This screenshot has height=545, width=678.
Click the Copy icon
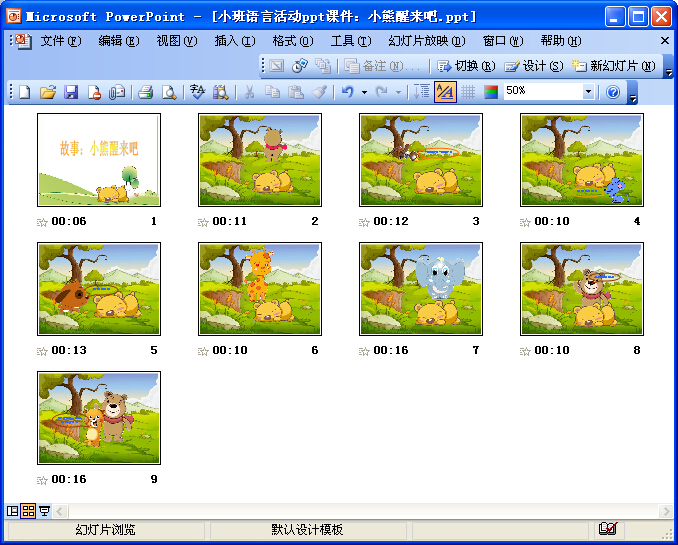(272, 92)
